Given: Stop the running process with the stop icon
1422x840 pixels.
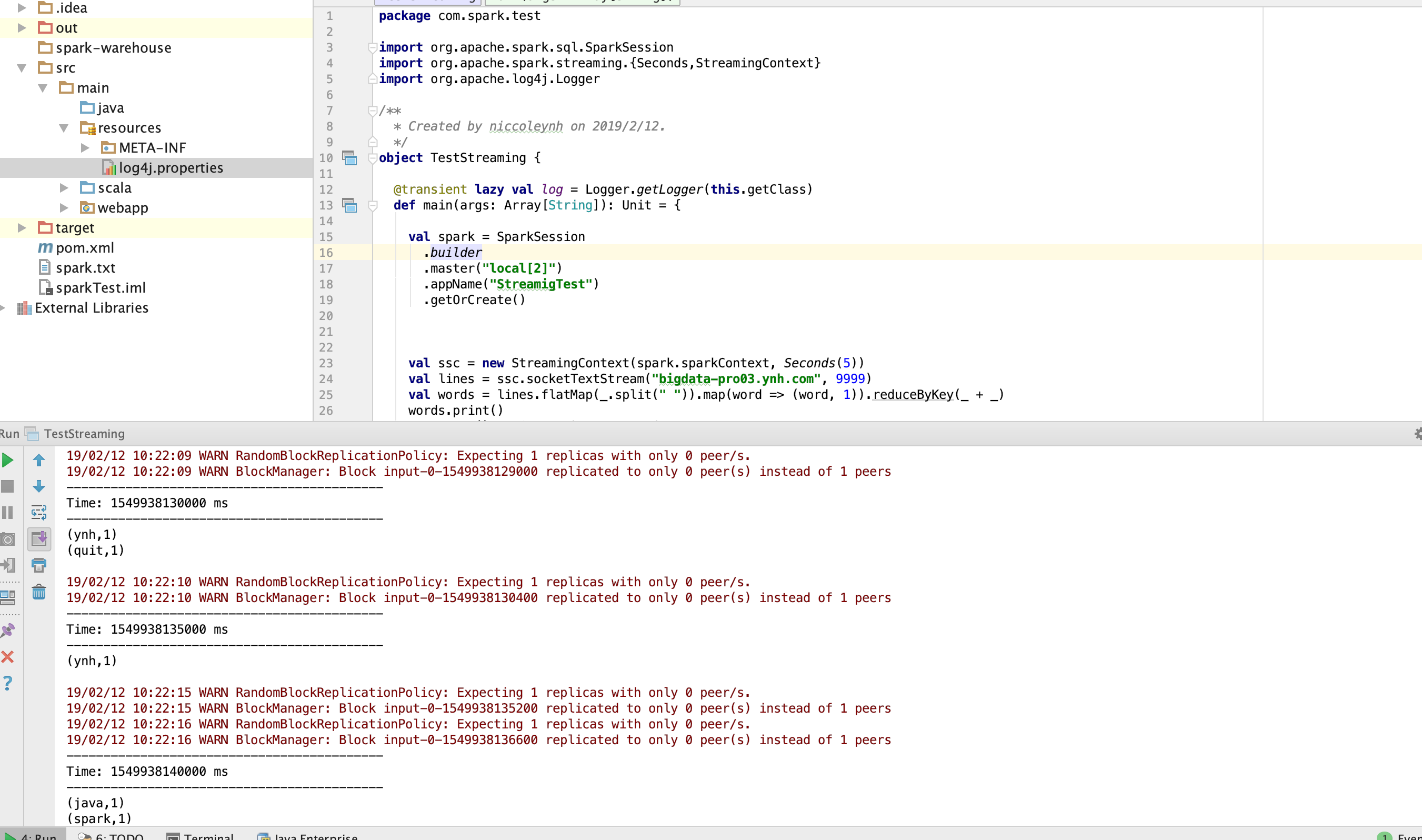Looking at the screenshot, I should point(8,486).
